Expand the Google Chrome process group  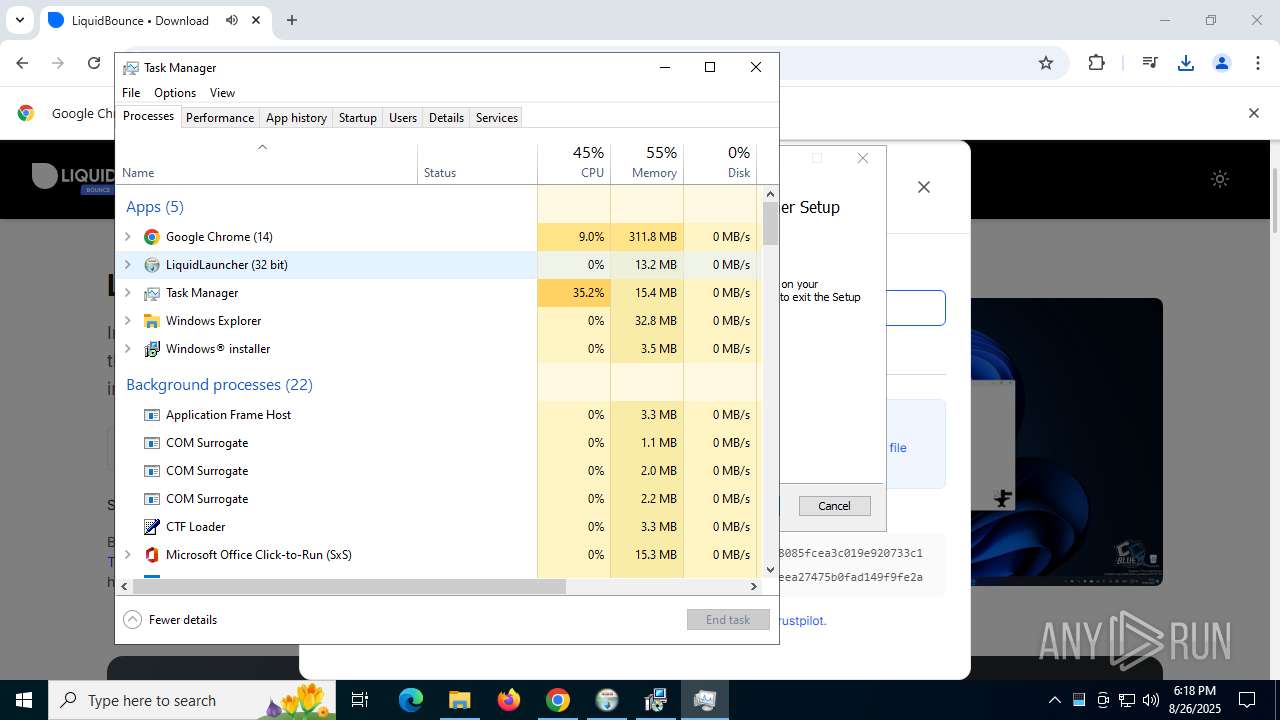tap(127, 237)
